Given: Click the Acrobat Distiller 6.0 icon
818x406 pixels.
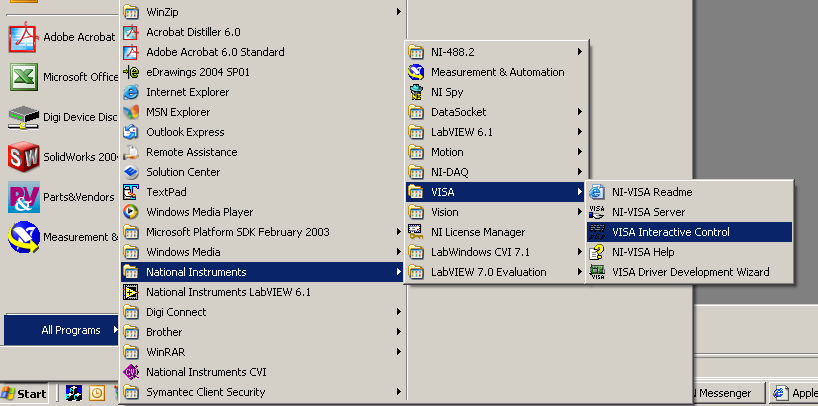Looking at the screenshot, I should point(130,32).
